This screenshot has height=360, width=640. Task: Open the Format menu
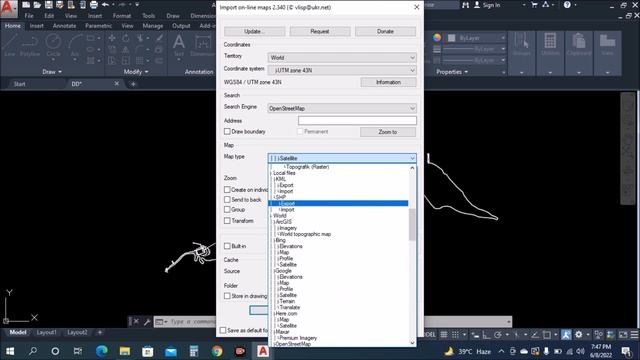[122, 16]
